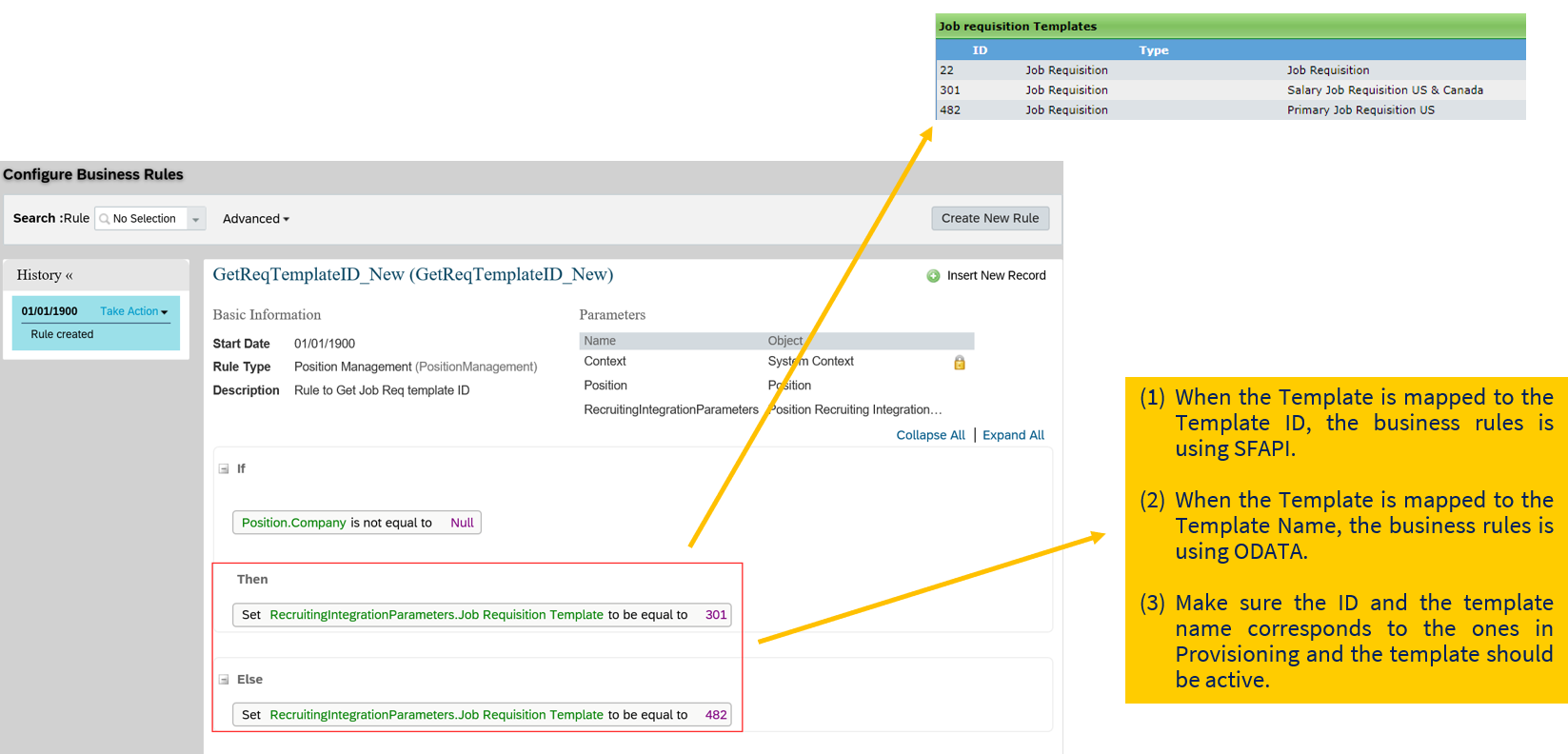Click the Context parameter row

tap(777, 362)
